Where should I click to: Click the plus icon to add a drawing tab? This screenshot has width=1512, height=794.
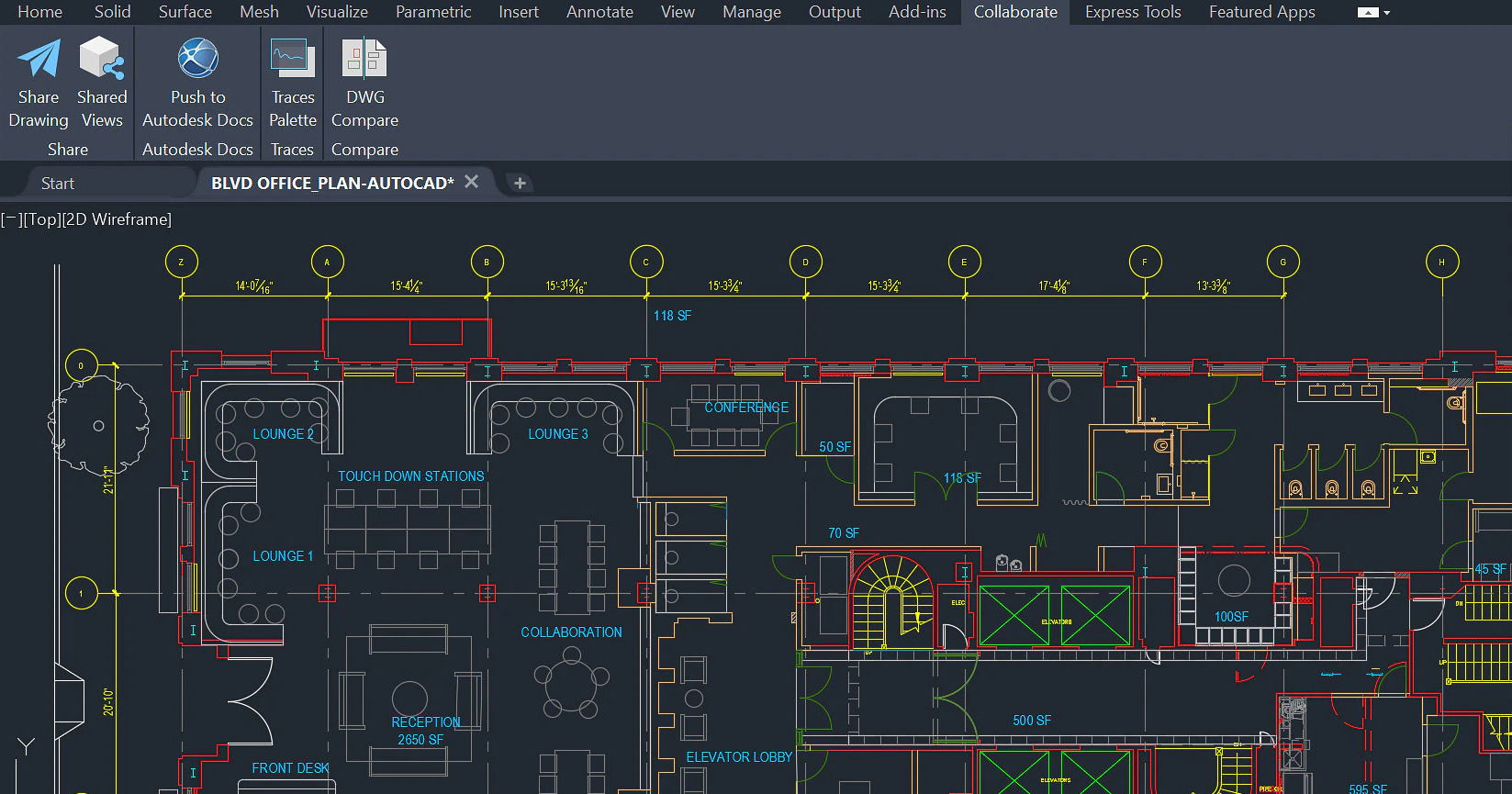pyautogui.click(x=520, y=184)
